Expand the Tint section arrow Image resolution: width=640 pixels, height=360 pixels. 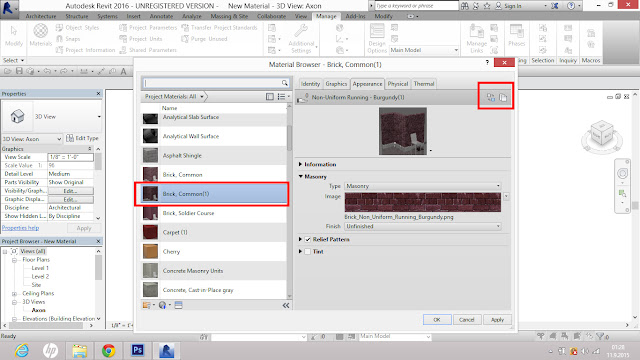click(x=300, y=251)
